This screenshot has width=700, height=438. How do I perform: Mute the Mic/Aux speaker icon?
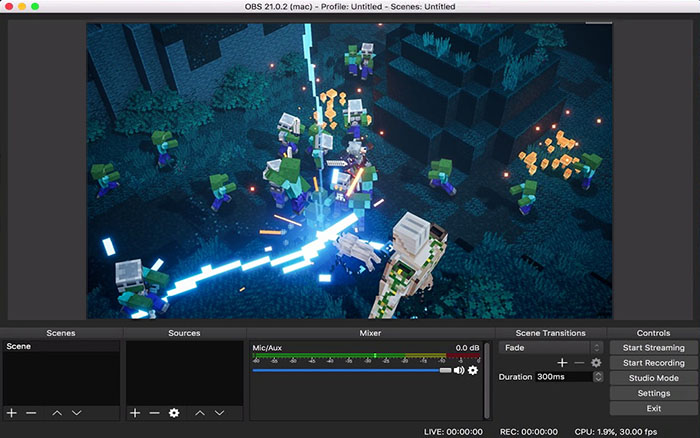(458, 370)
